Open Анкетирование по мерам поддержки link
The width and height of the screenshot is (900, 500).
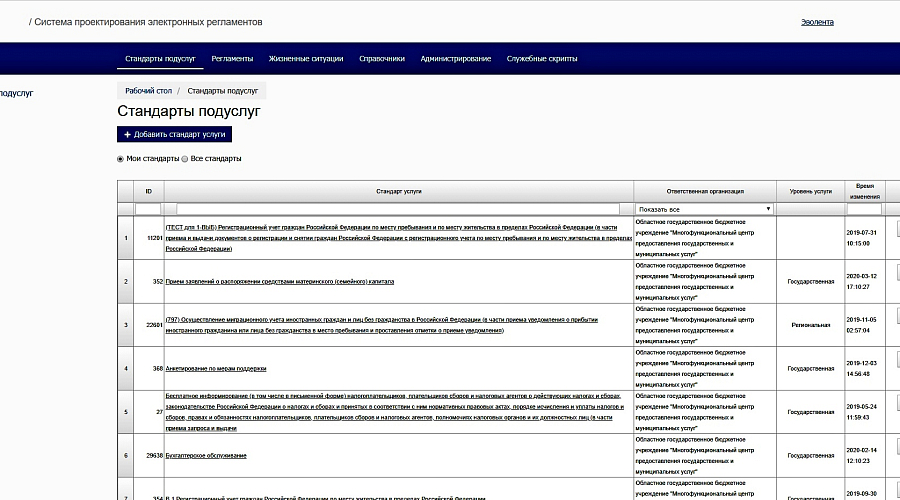click(216, 369)
